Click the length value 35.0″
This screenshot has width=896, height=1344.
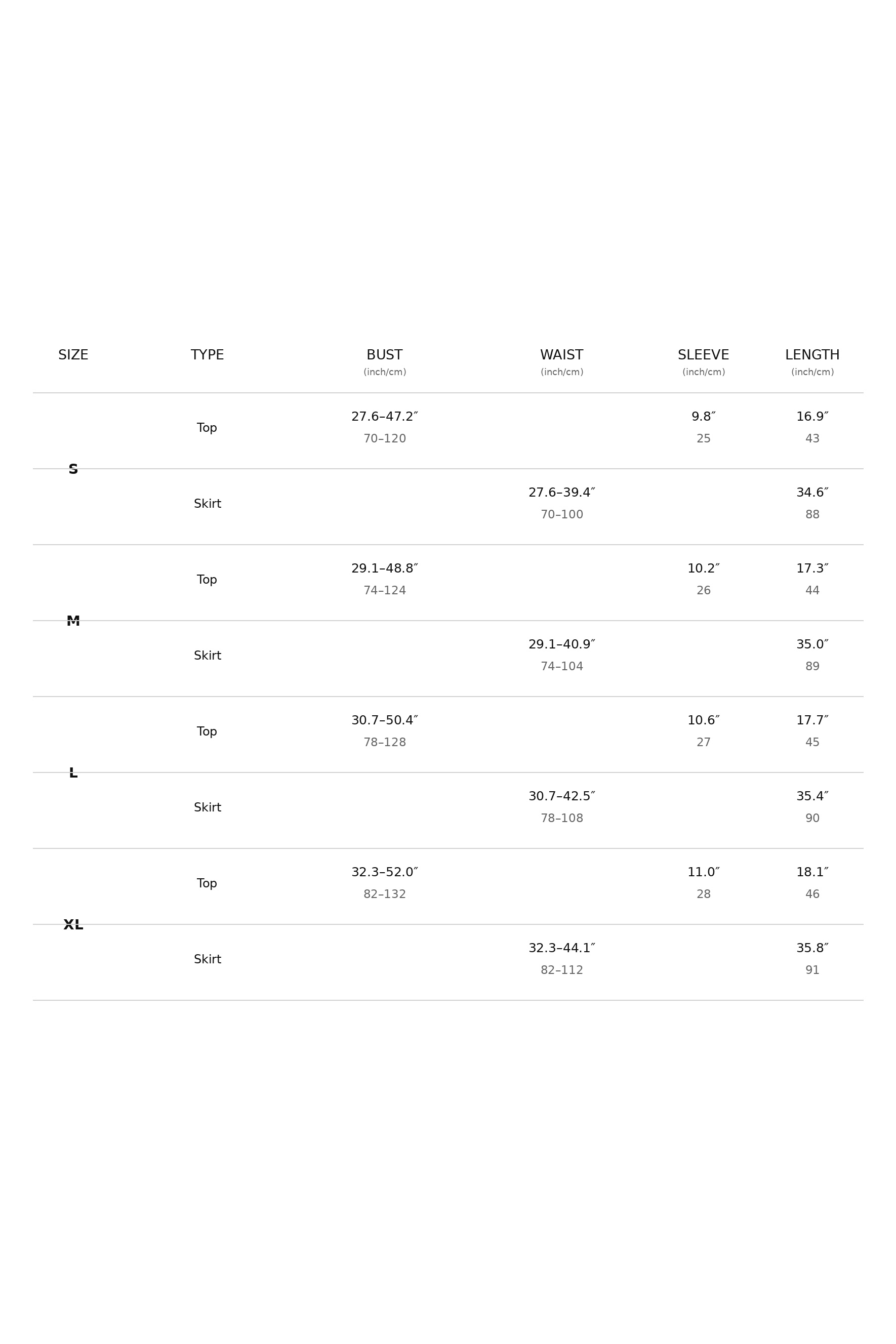pos(812,644)
